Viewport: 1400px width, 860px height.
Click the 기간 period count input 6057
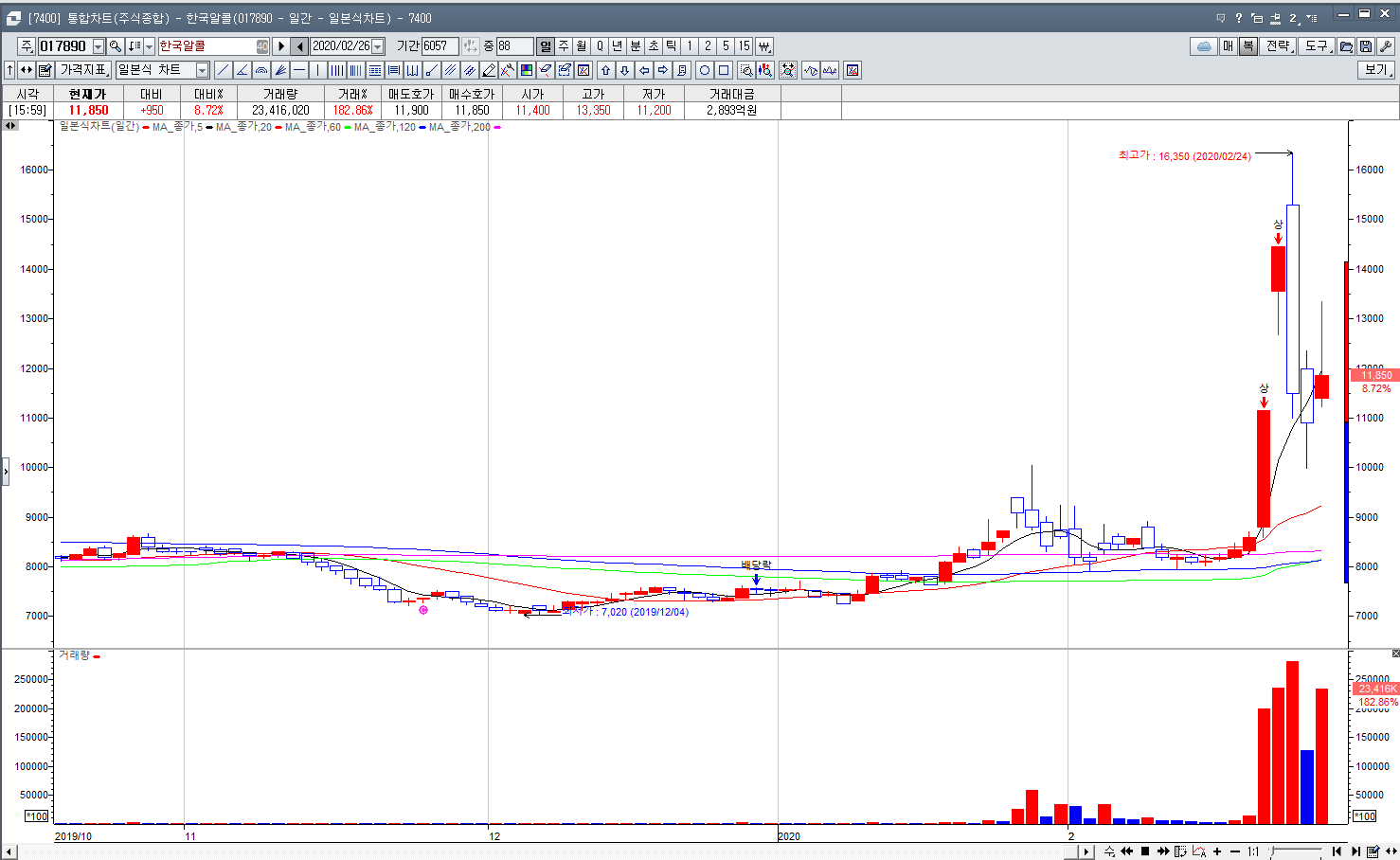(x=440, y=45)
